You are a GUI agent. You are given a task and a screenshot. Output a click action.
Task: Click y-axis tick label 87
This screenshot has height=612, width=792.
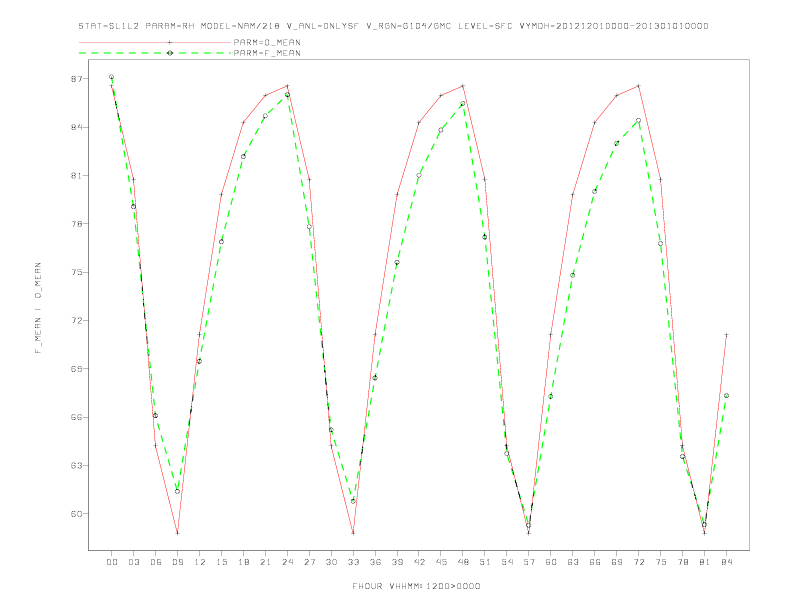77,79
